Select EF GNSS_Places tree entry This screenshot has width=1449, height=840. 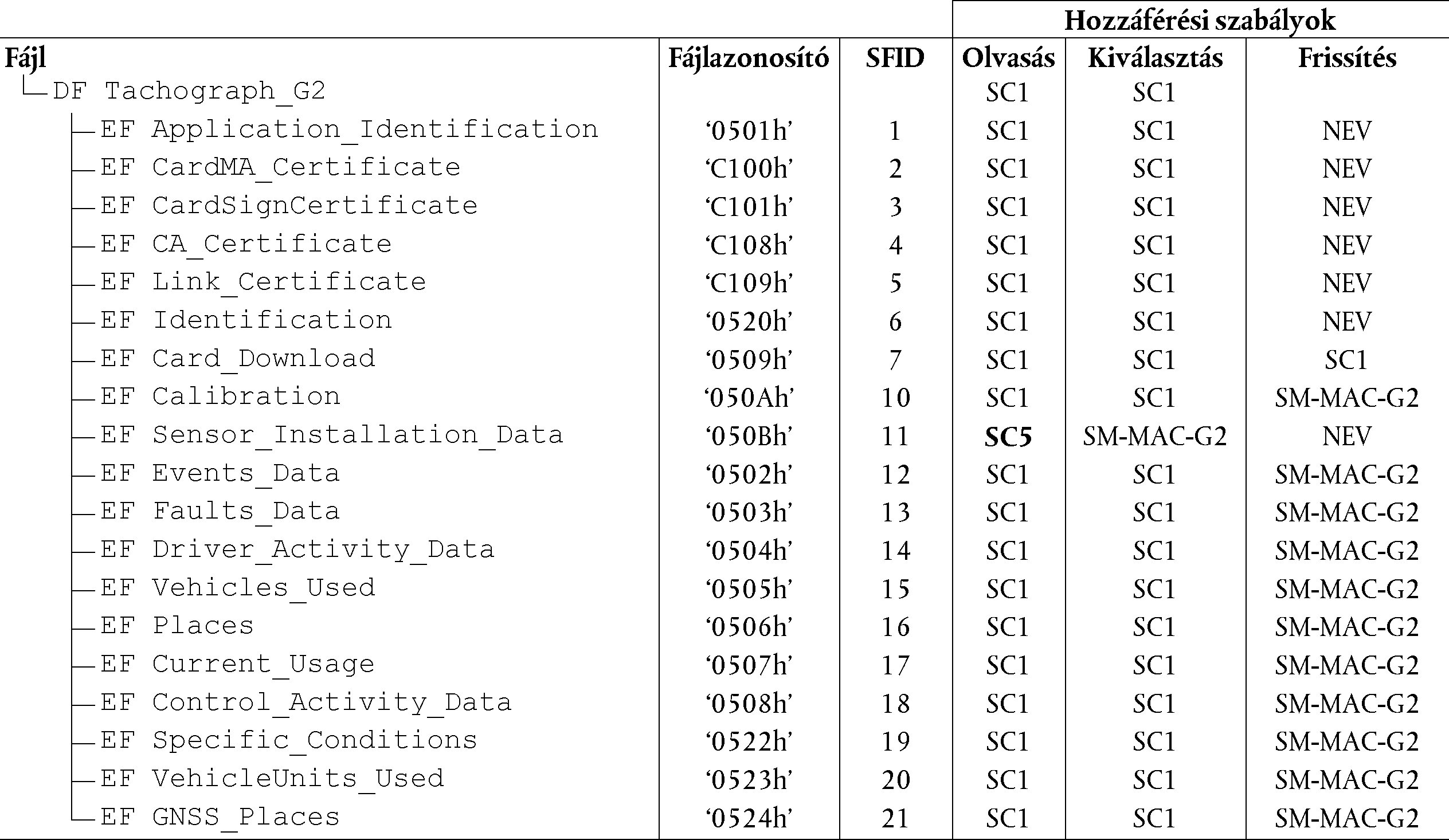coord(220,817)
